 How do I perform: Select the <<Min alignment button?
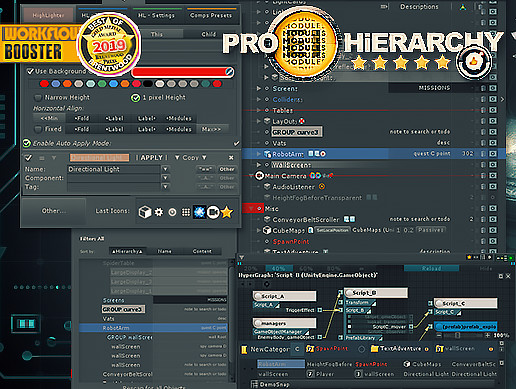(x=49, y=118)
